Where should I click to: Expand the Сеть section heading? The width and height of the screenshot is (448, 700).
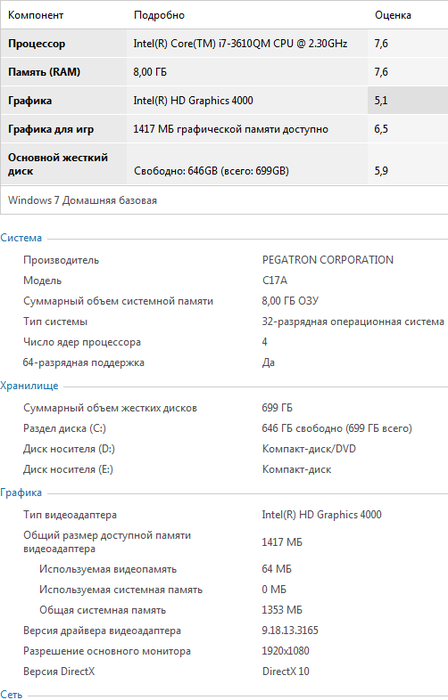pyautogui.click(x=11, y=694)
